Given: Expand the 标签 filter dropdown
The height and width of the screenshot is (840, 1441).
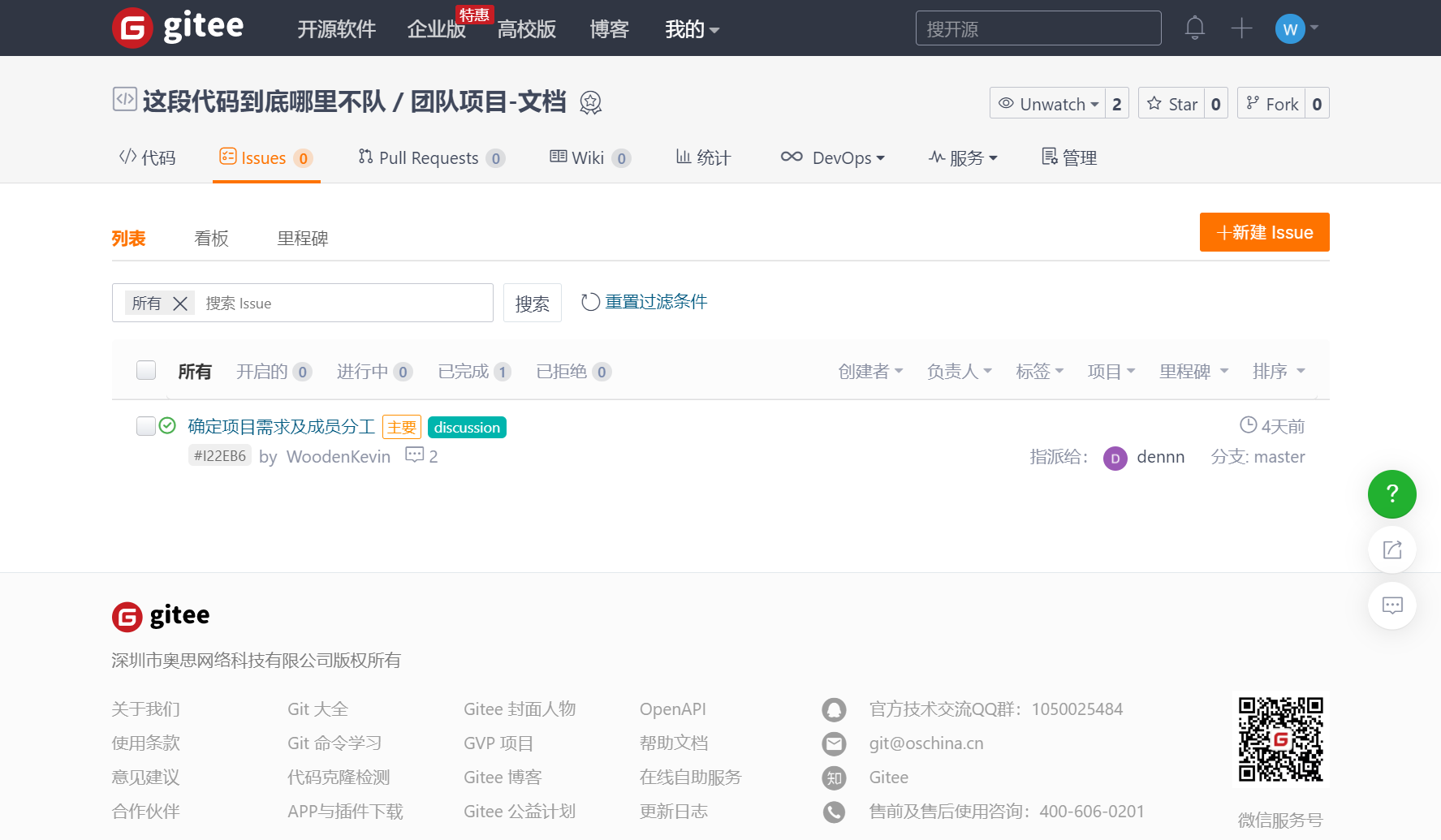Looking at the screenshot, I should (1040, 371).
